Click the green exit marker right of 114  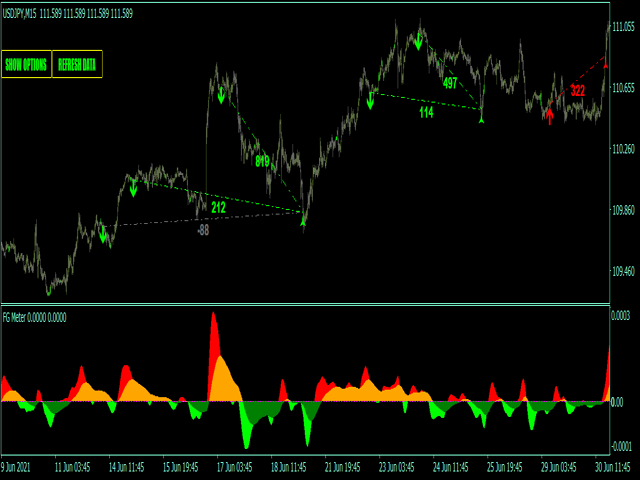pos(482,119)
